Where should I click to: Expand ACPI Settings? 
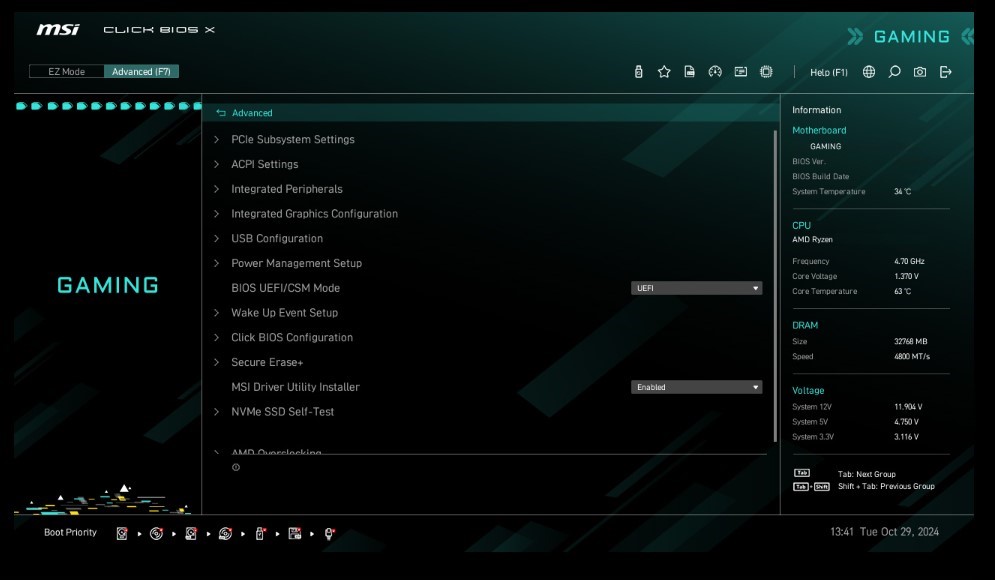click(x=265, y=164)
